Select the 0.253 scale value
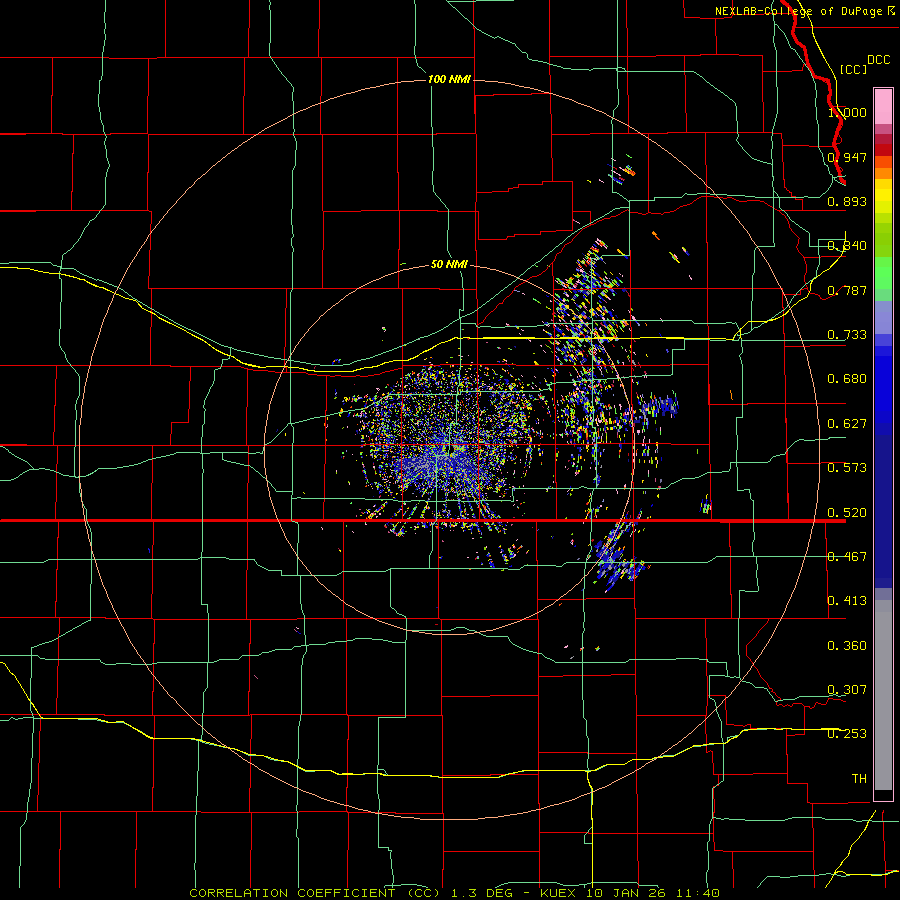The height and width of the screenshot is (900, 900). tap(847, 734)
